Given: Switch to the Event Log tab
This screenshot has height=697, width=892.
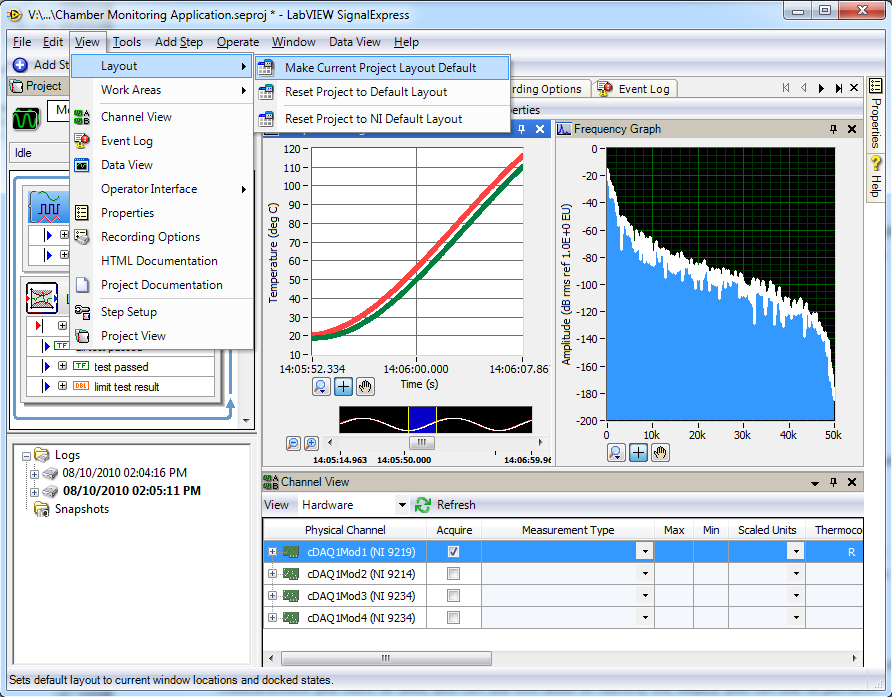Looking at the screenshot, I should point(643,89).
